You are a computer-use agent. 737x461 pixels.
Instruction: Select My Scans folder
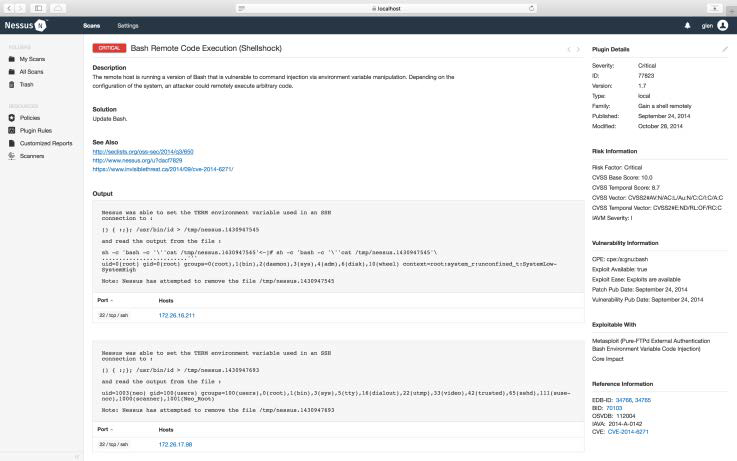(32, 59)
